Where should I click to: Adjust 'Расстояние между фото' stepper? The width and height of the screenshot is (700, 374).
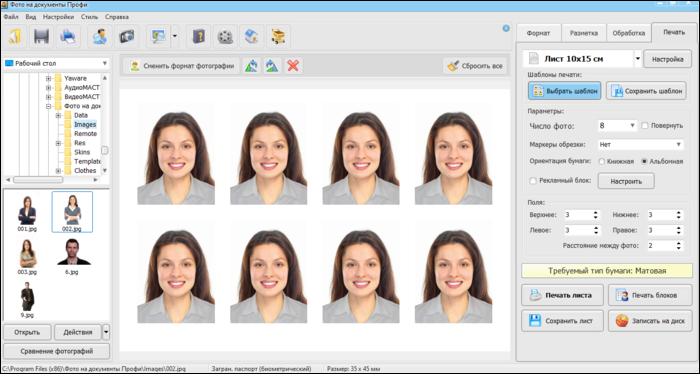pos(679,245)
